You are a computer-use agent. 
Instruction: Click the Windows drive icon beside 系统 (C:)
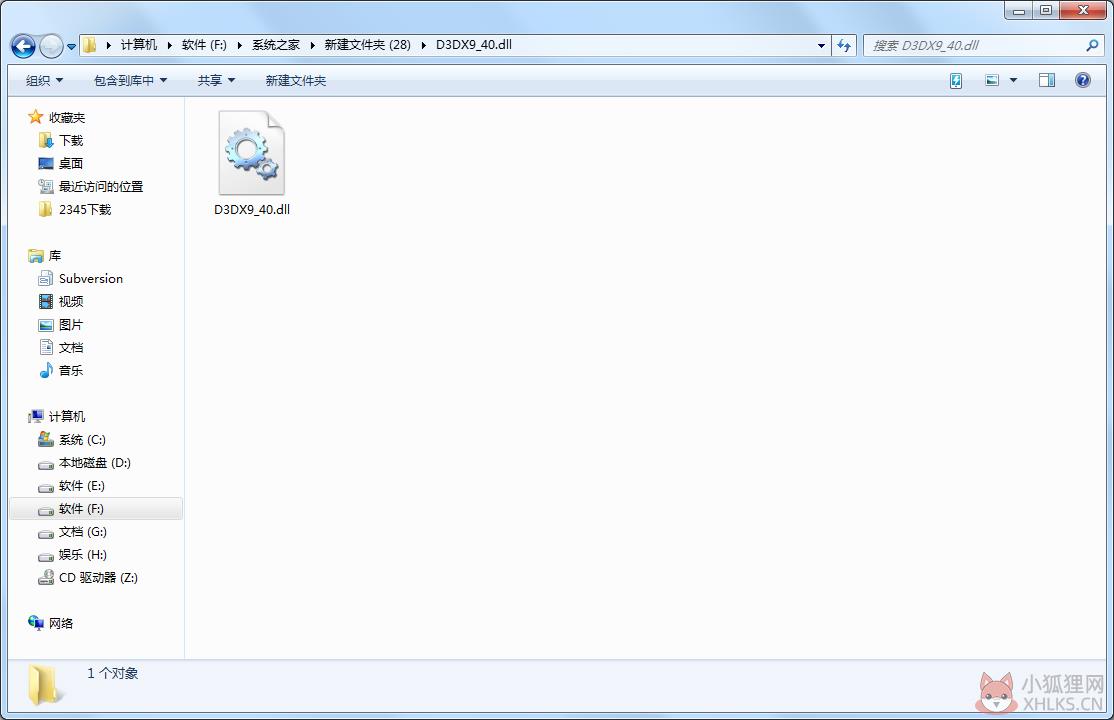45,439
